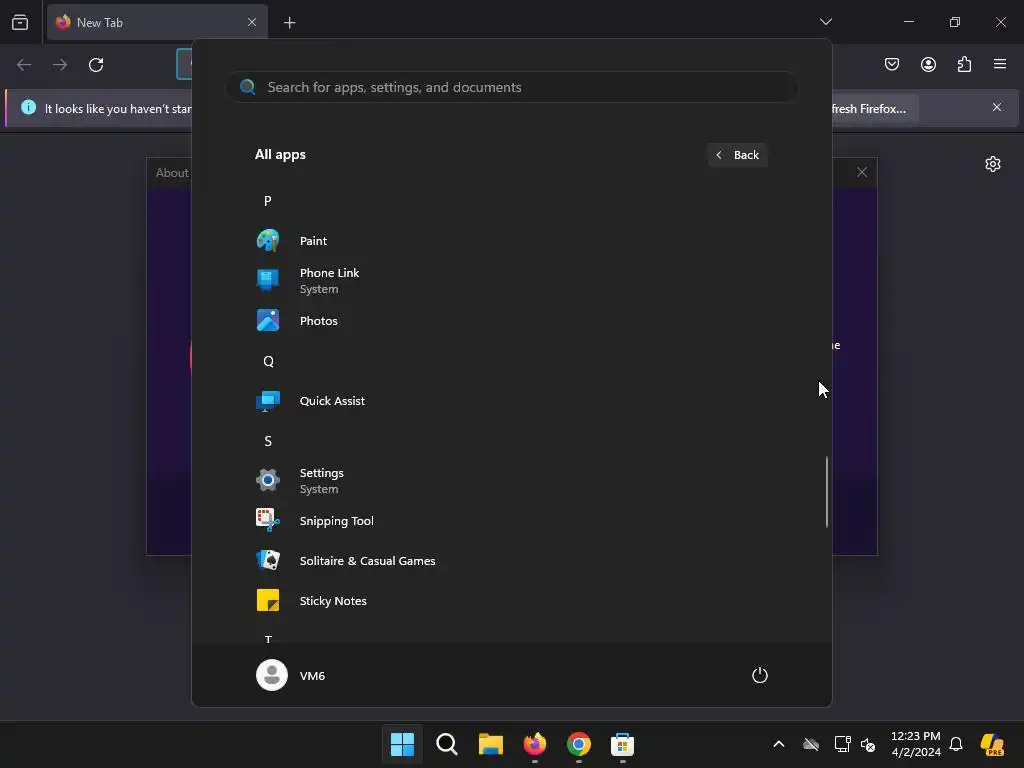
Task: Click the Refresh Firefox button
Action: (874, 108)
